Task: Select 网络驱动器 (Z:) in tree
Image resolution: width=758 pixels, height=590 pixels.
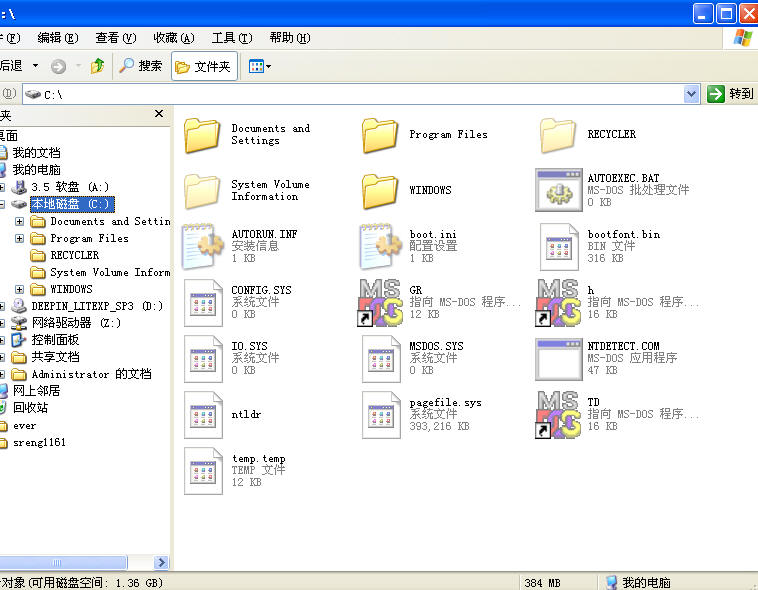Action: click(x=76, y=323)
